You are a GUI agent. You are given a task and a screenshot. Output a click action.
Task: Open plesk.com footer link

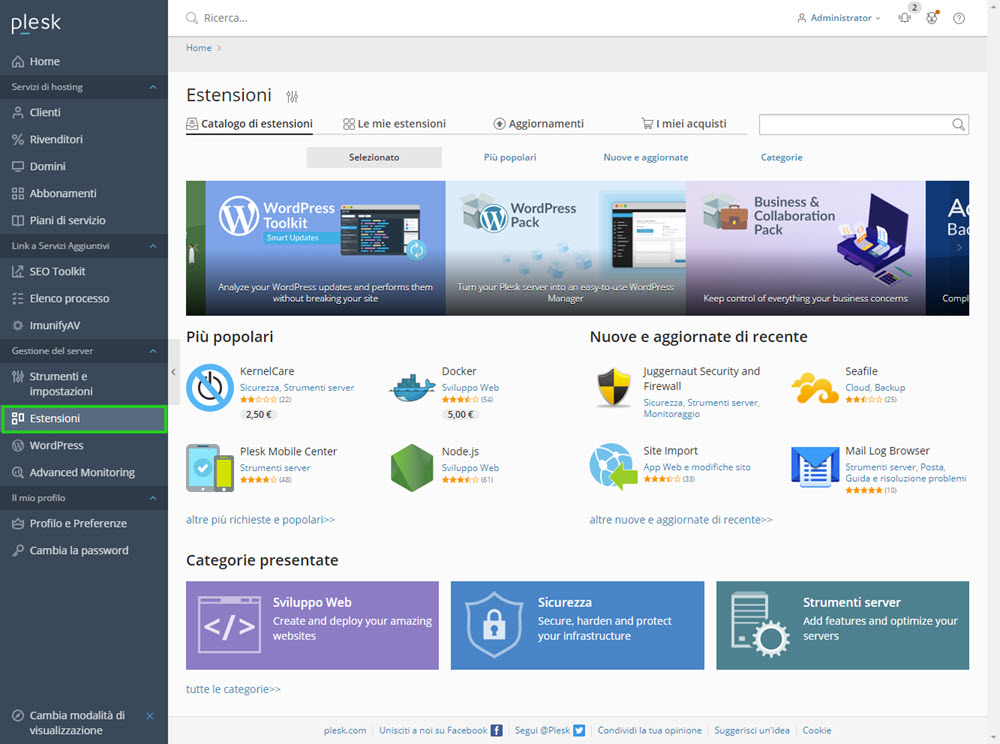coord(345,731)
